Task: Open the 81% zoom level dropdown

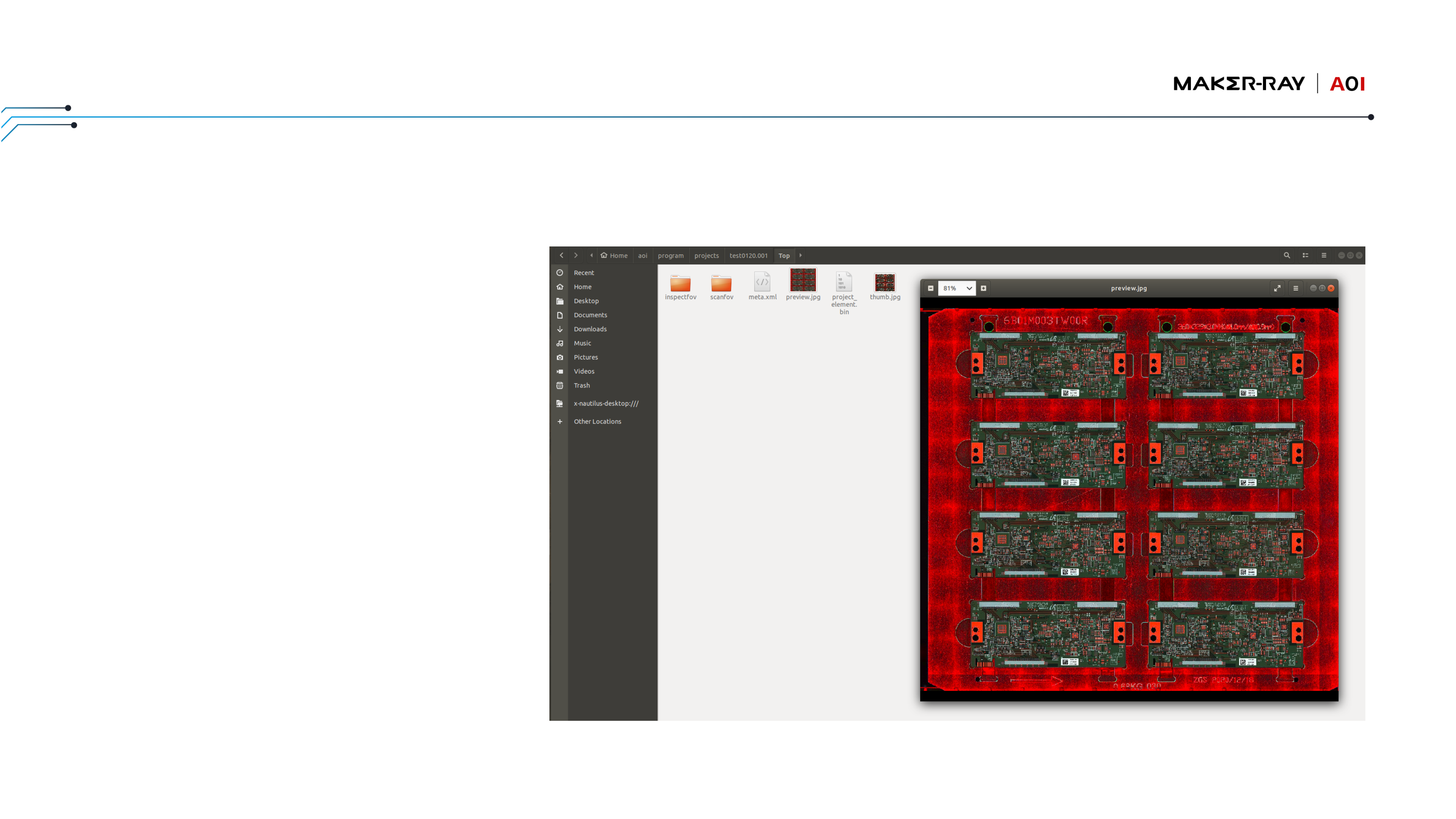Action: [x=969, y=288]
